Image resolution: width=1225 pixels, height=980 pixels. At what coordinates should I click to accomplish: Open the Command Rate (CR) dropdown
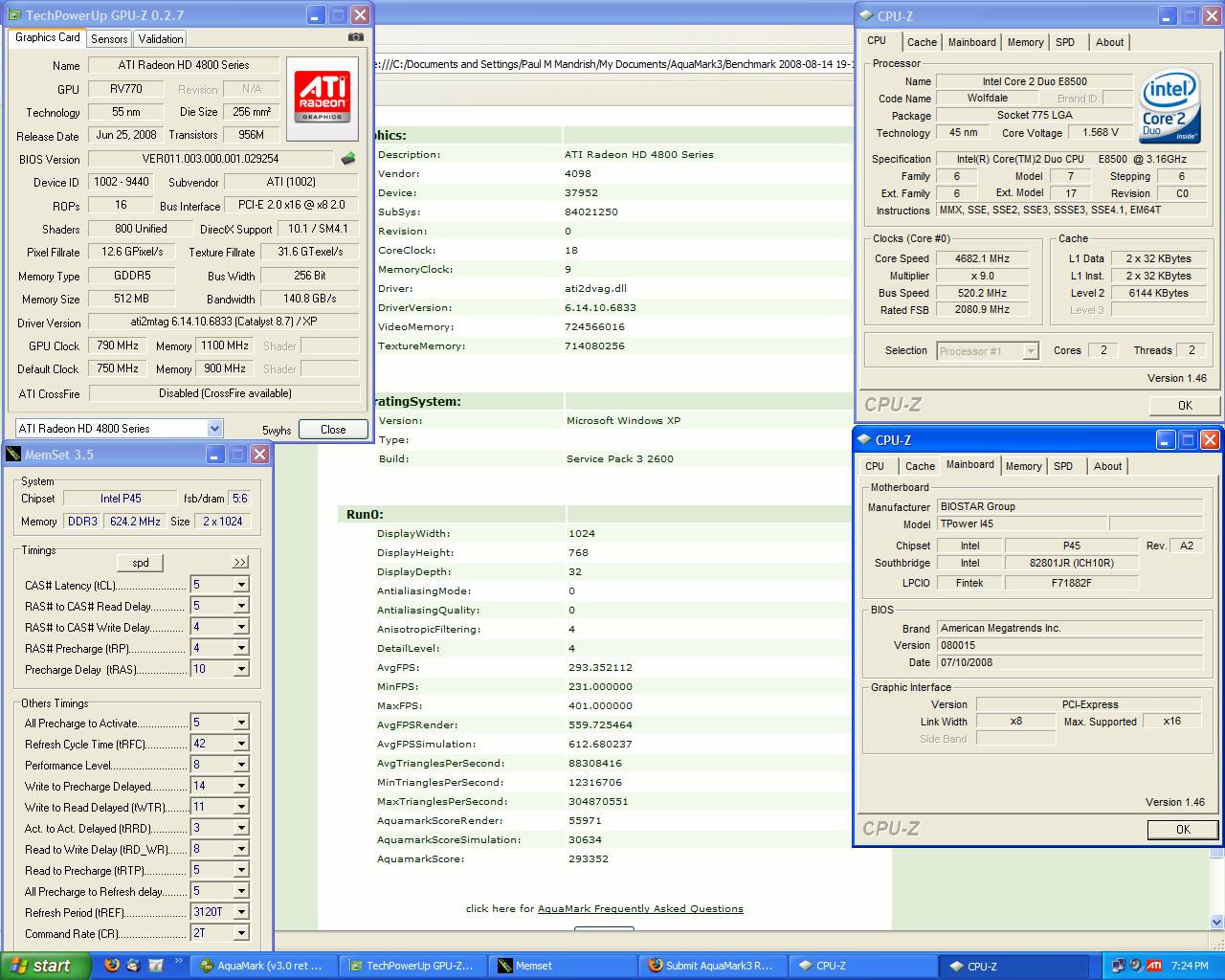point(241,933)
